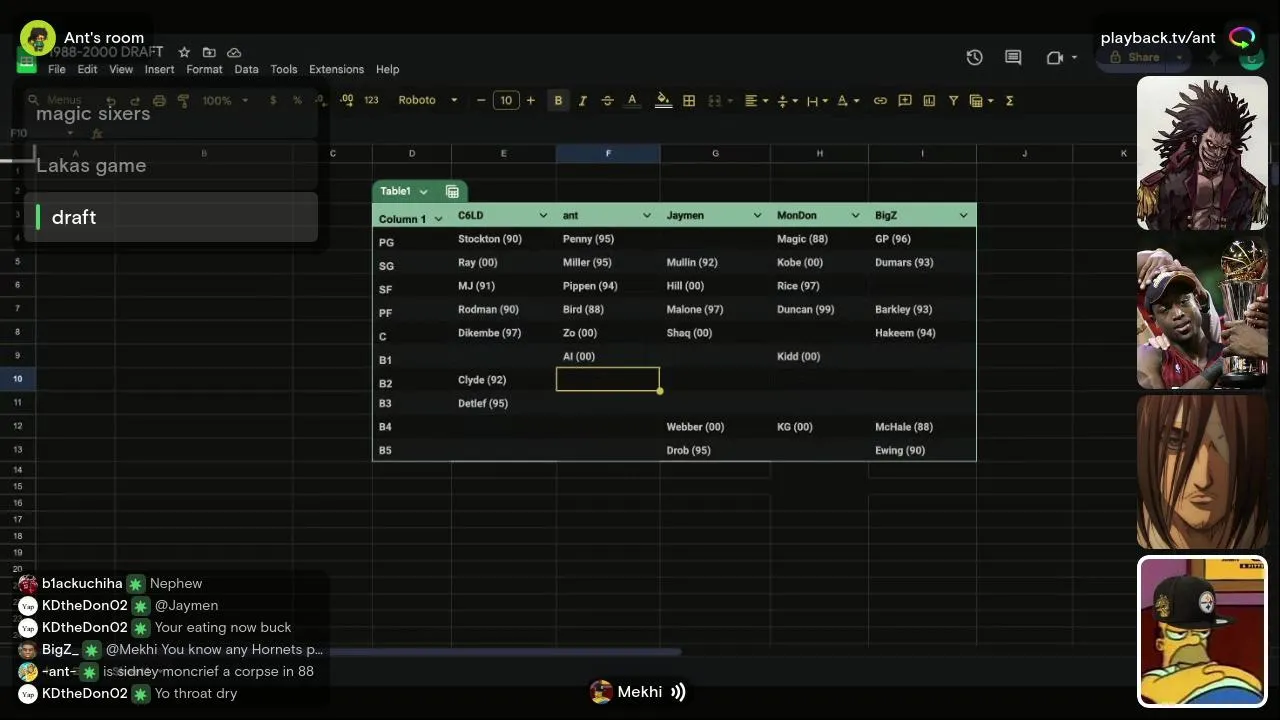The width and height of the screenshot is (1280, 720).
Task: Select cell containing Hakeem (94)
Action: point(922,333)
